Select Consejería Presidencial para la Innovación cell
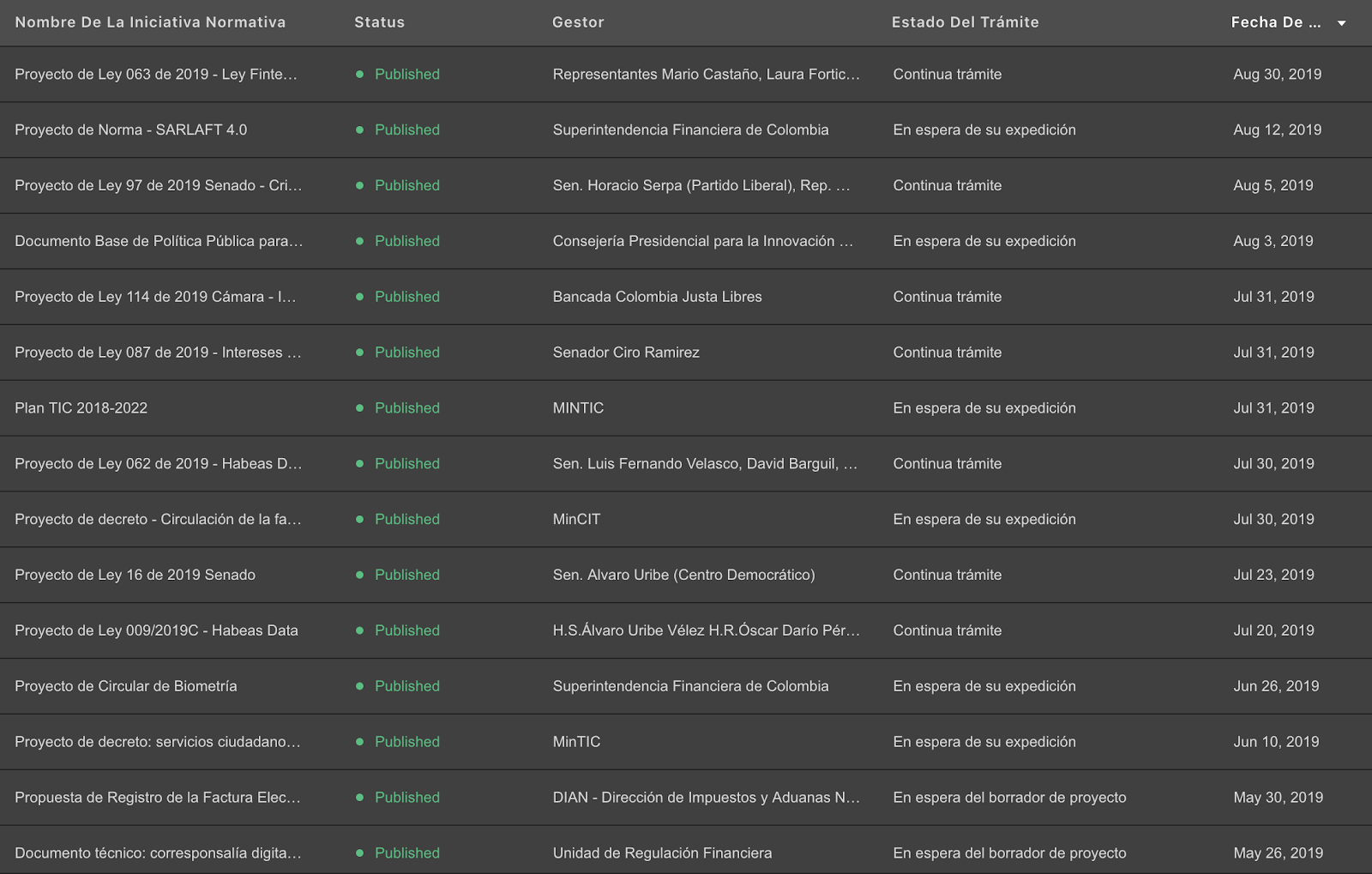The height and width of the screenshot is (874, 1372). (x=703, y=242)
